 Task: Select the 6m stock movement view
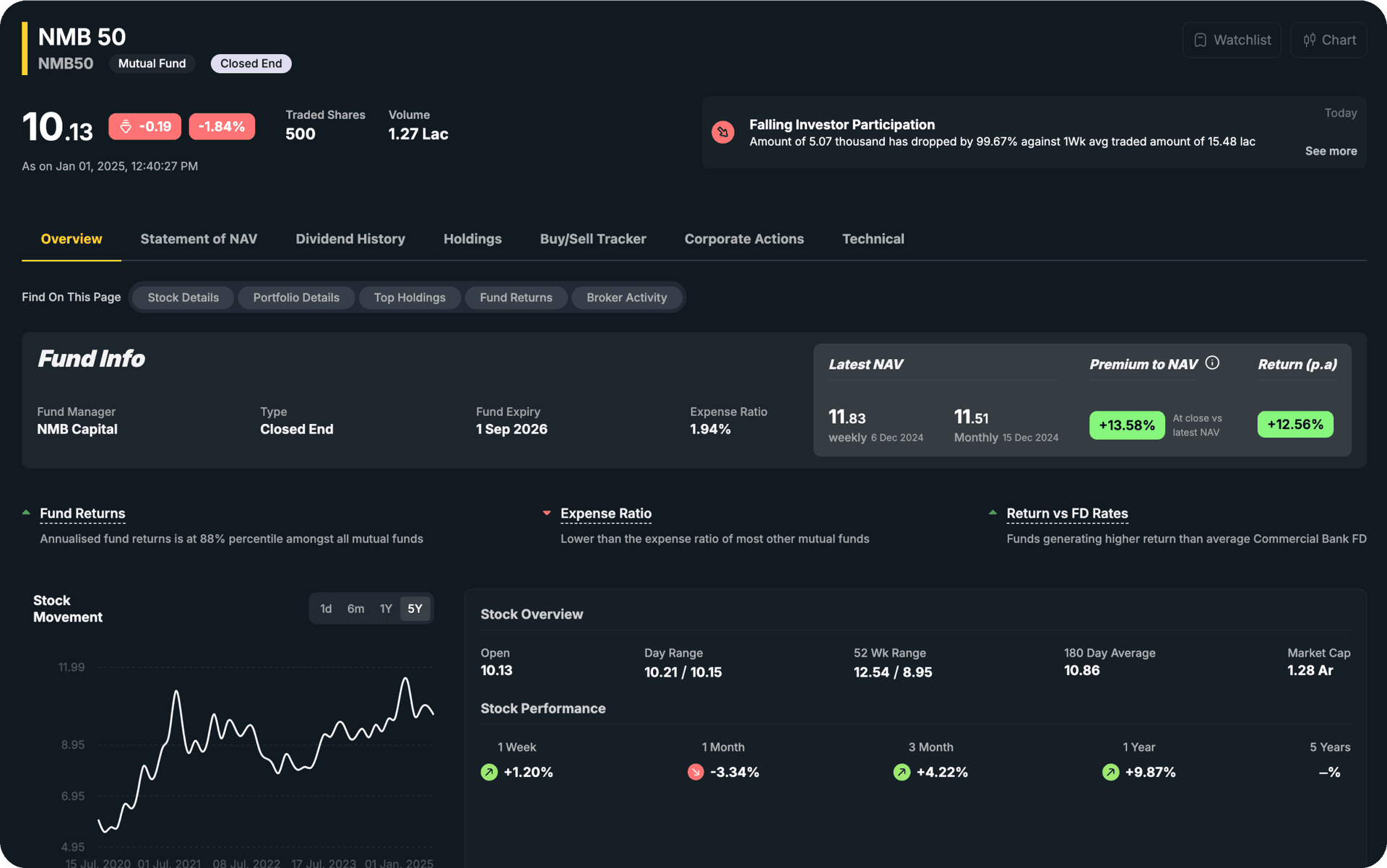click(355, 608)
